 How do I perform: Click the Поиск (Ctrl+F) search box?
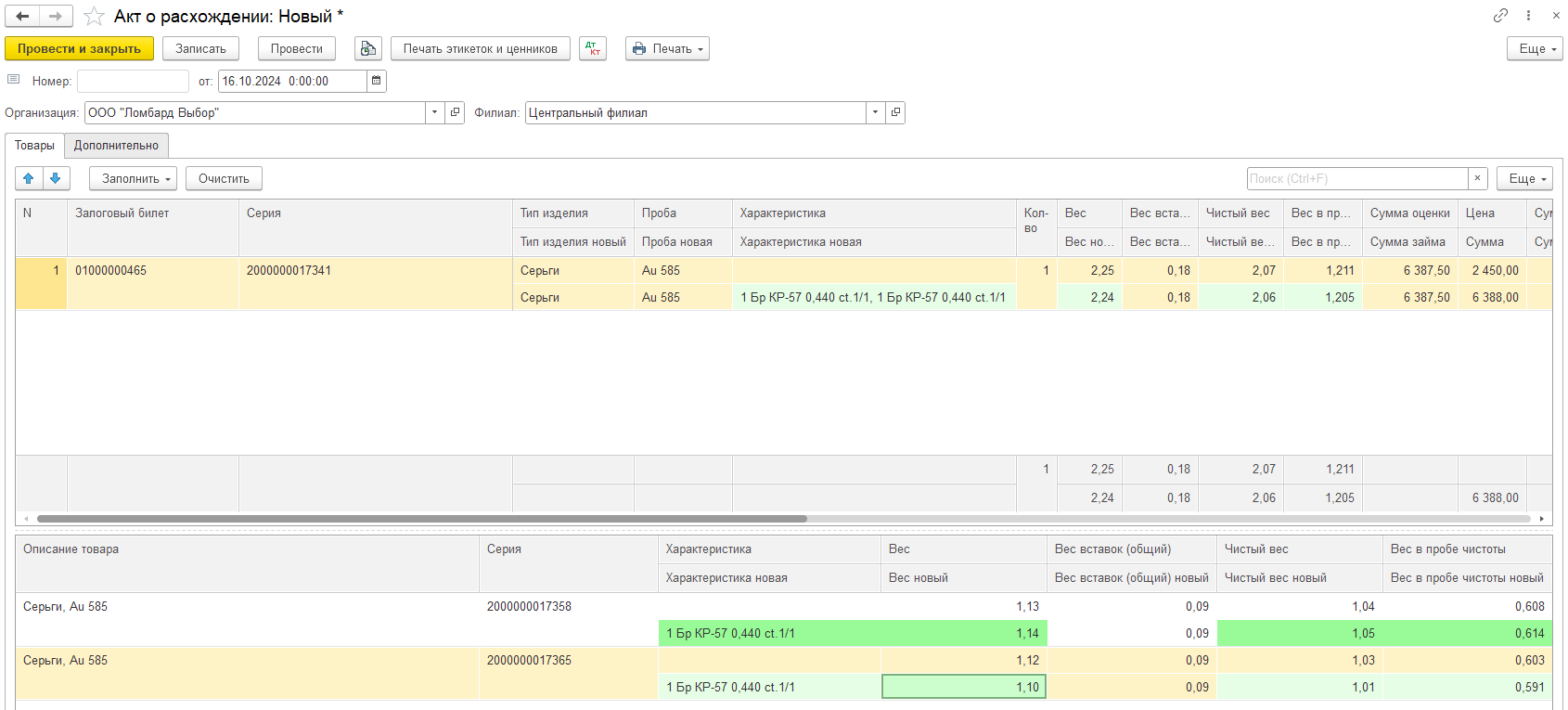1357,178
